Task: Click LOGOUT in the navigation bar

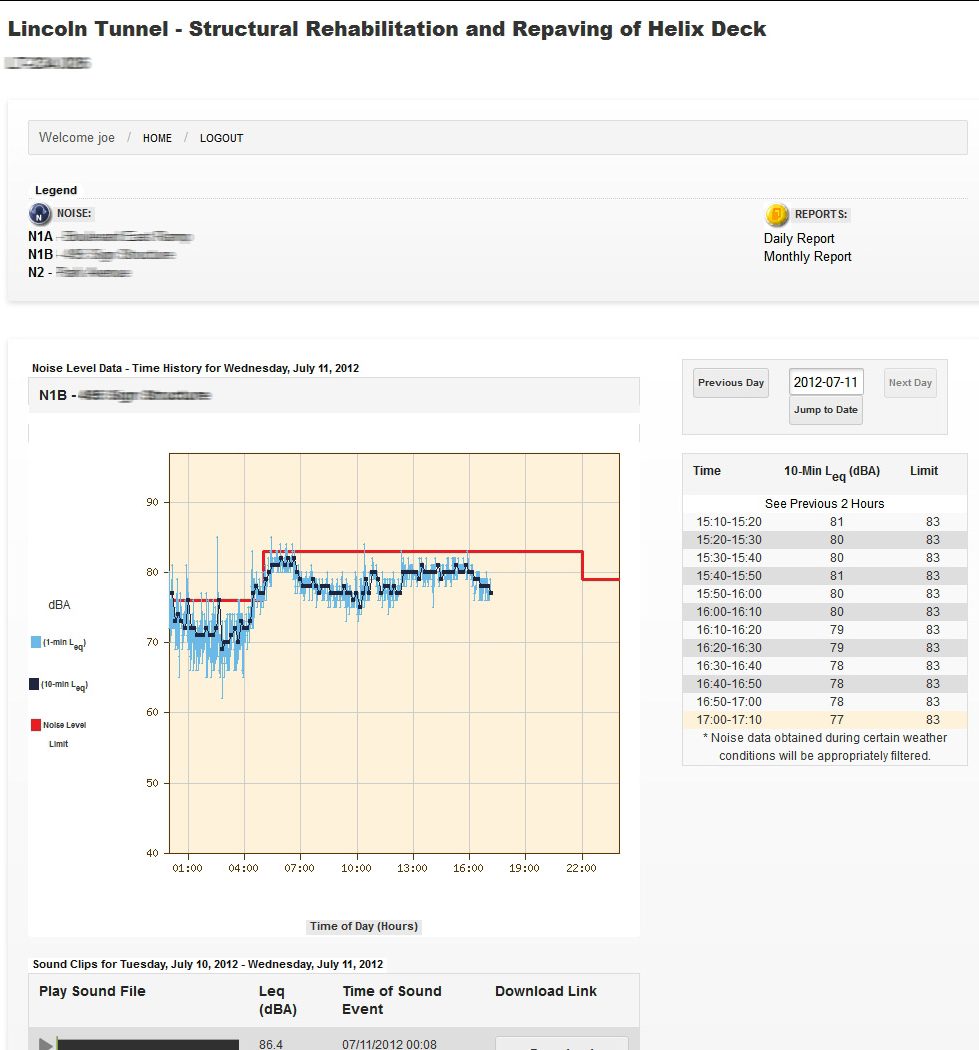Action: 221,138
